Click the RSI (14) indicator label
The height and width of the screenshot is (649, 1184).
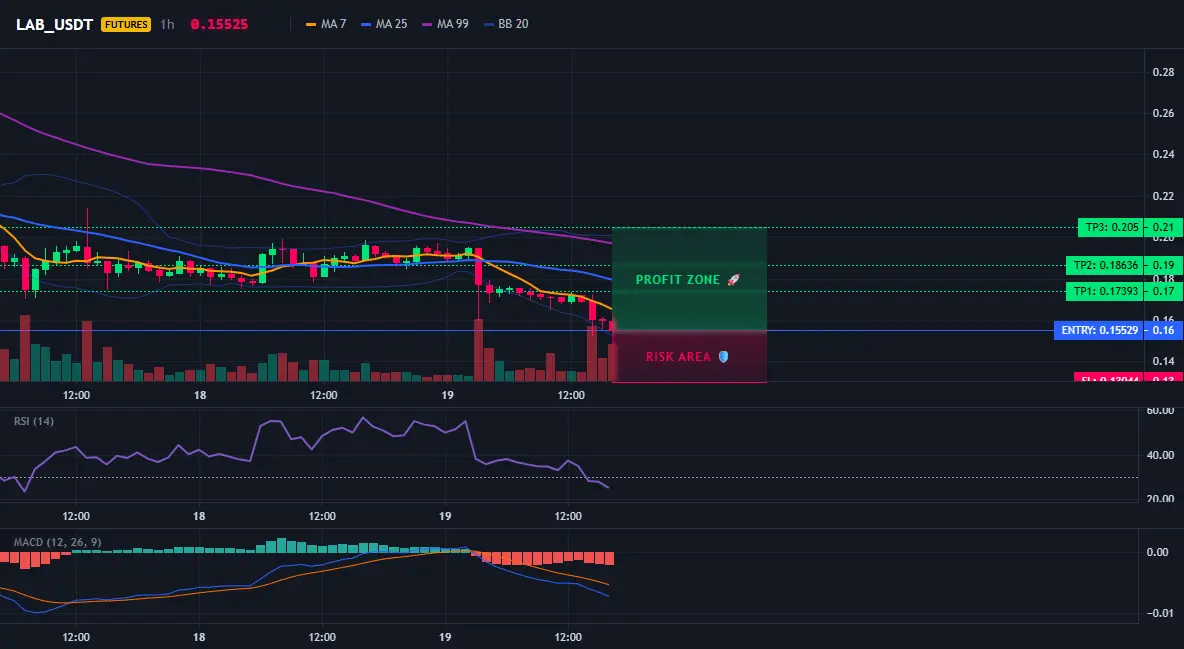(34, 421)
